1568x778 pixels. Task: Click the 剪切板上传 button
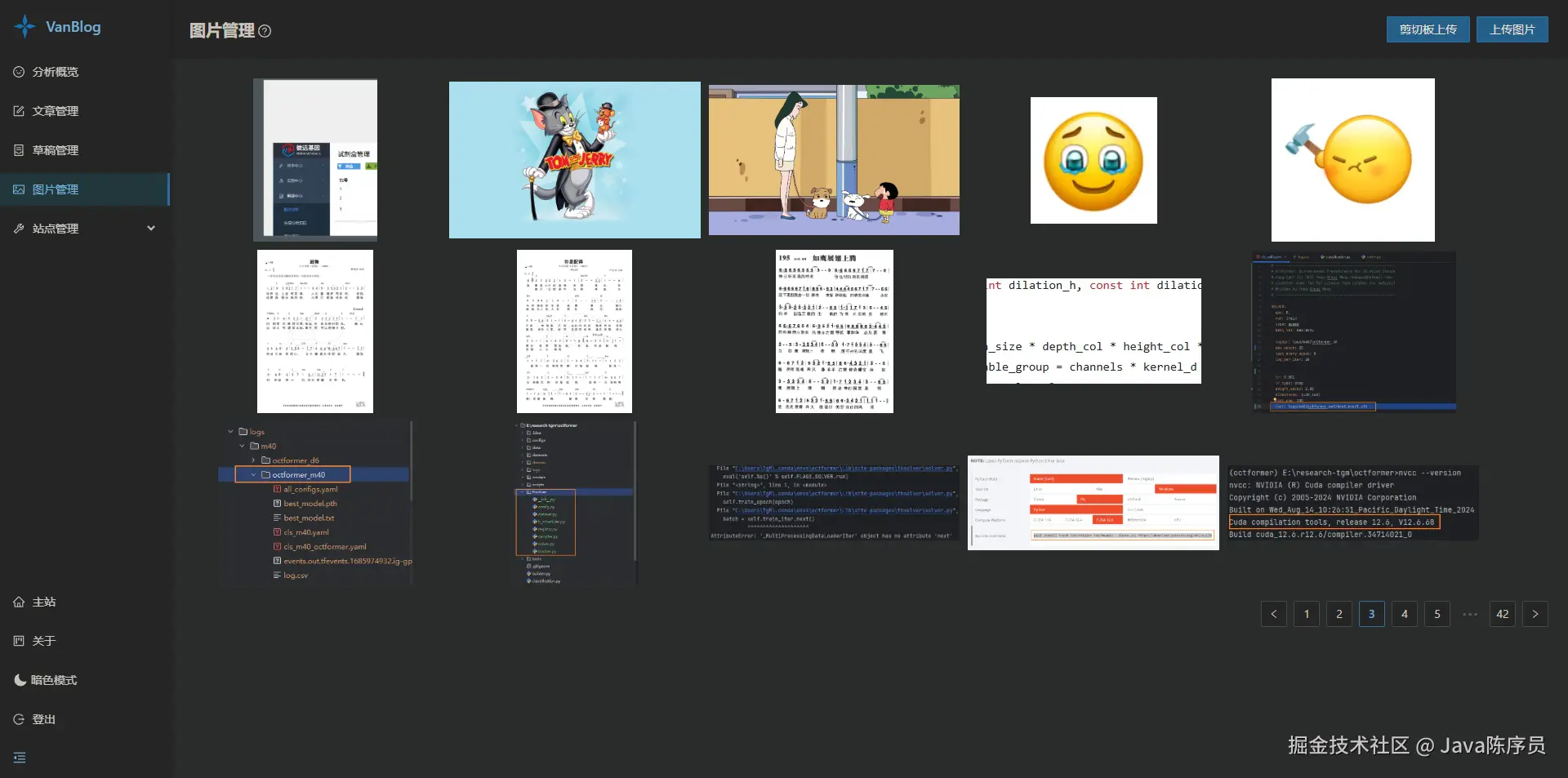point(1428,29)
